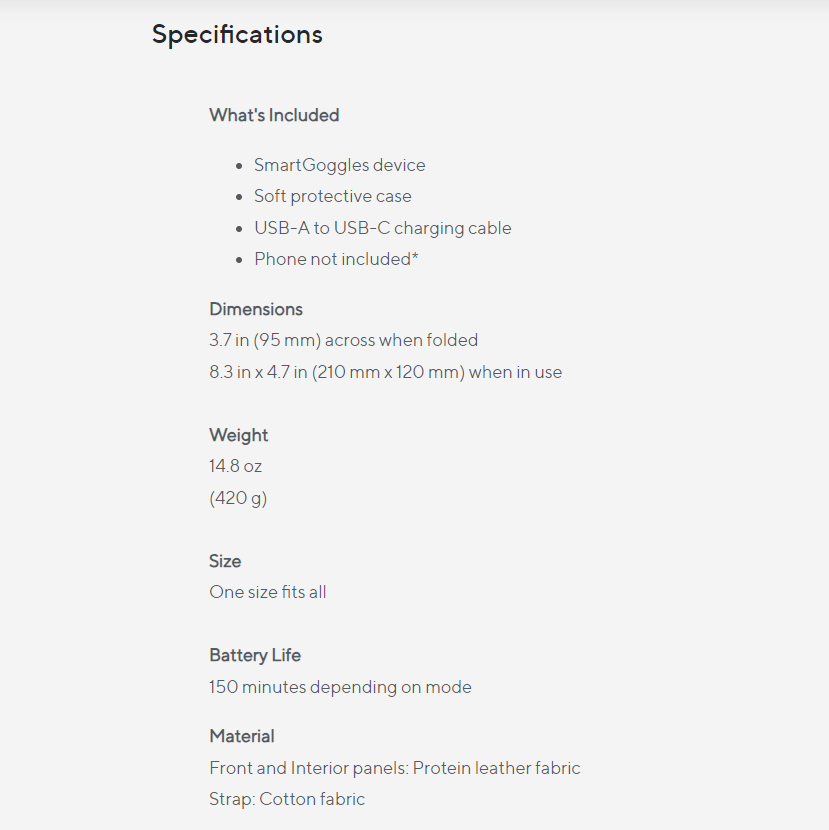Click the Protein leather fabric line
This screenshot has height=830, width=829.
(394, 768)
